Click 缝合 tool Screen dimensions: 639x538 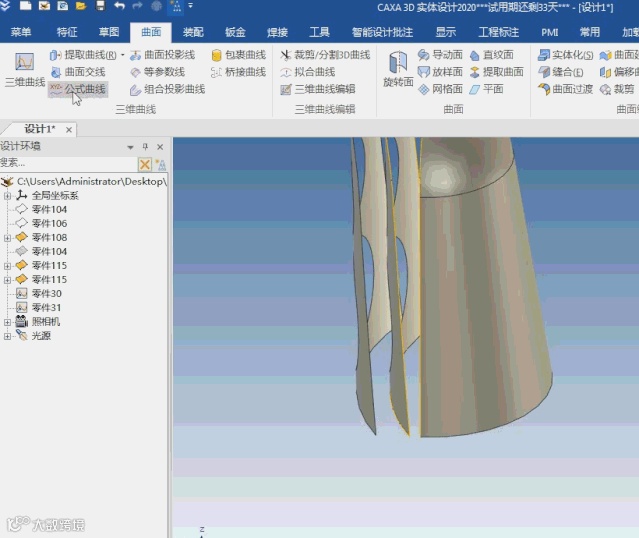pos(560,72)
